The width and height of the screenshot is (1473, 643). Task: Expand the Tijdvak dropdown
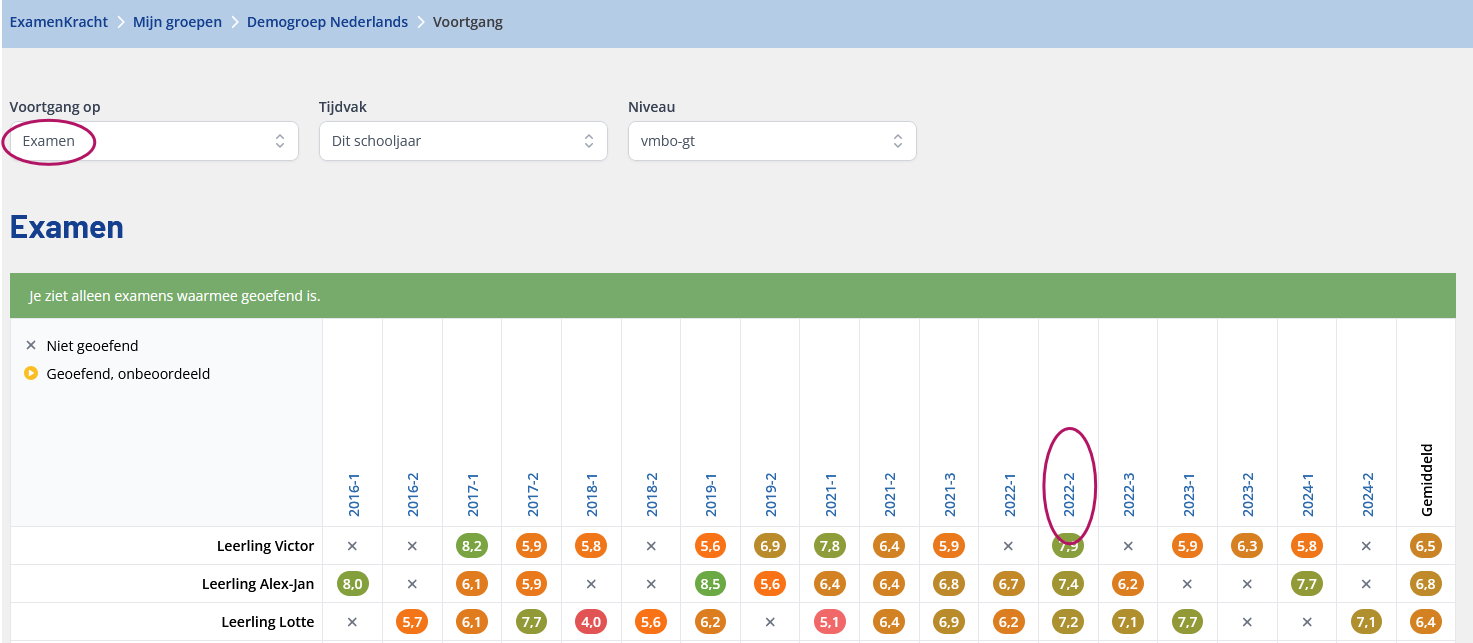(x=463, y=141)
